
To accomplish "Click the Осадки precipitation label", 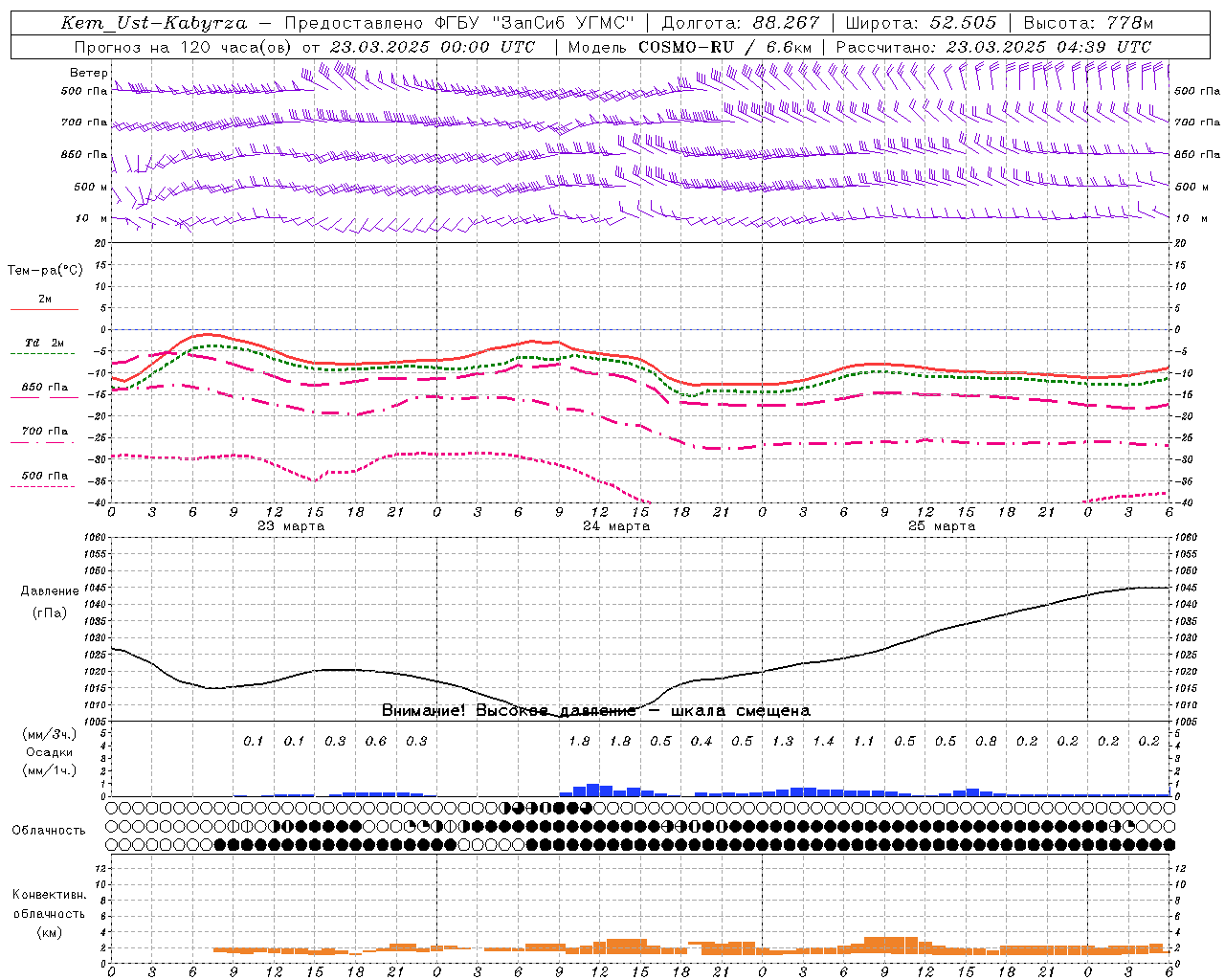I will pyautogui.click(x=49, y=752).
